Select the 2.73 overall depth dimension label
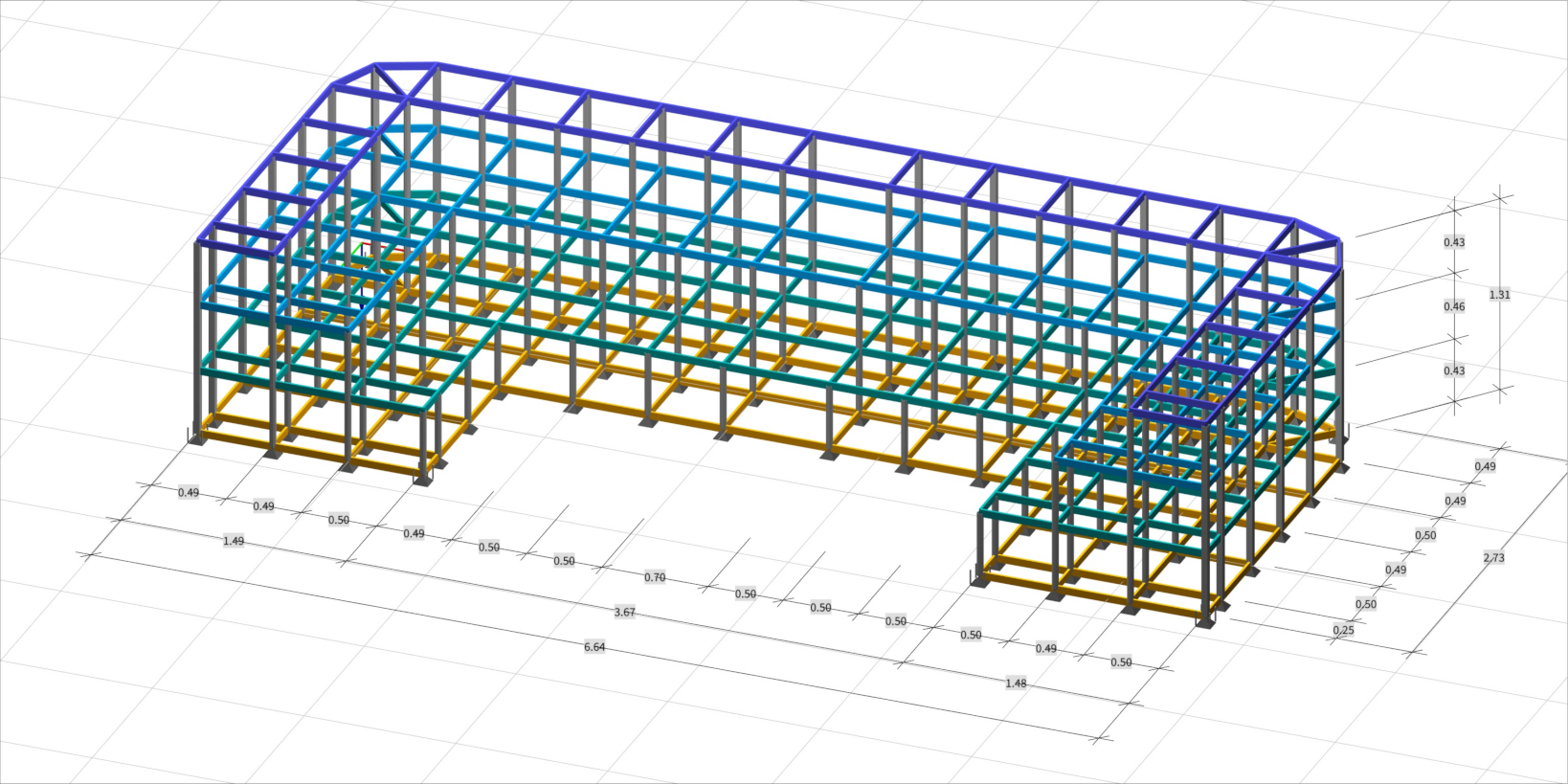This screenshot has width=1568, height=784. (x=1493, y=558)
